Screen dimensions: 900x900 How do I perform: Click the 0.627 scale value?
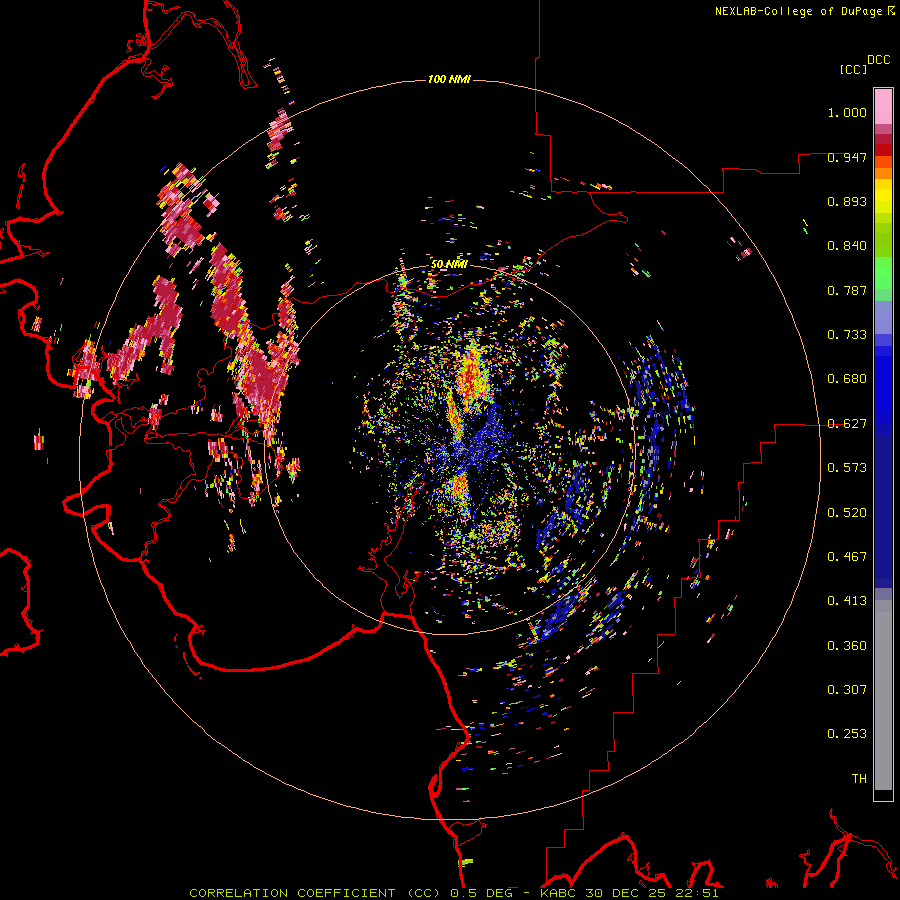coord(847,424)
